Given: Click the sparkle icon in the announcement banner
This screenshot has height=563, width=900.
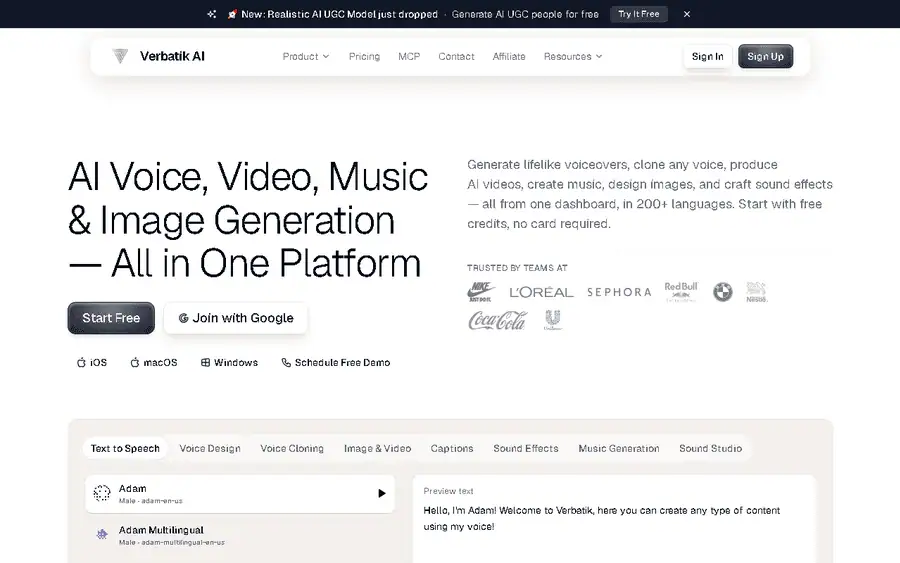Looking at the screenshot, I should pos(212,14).
